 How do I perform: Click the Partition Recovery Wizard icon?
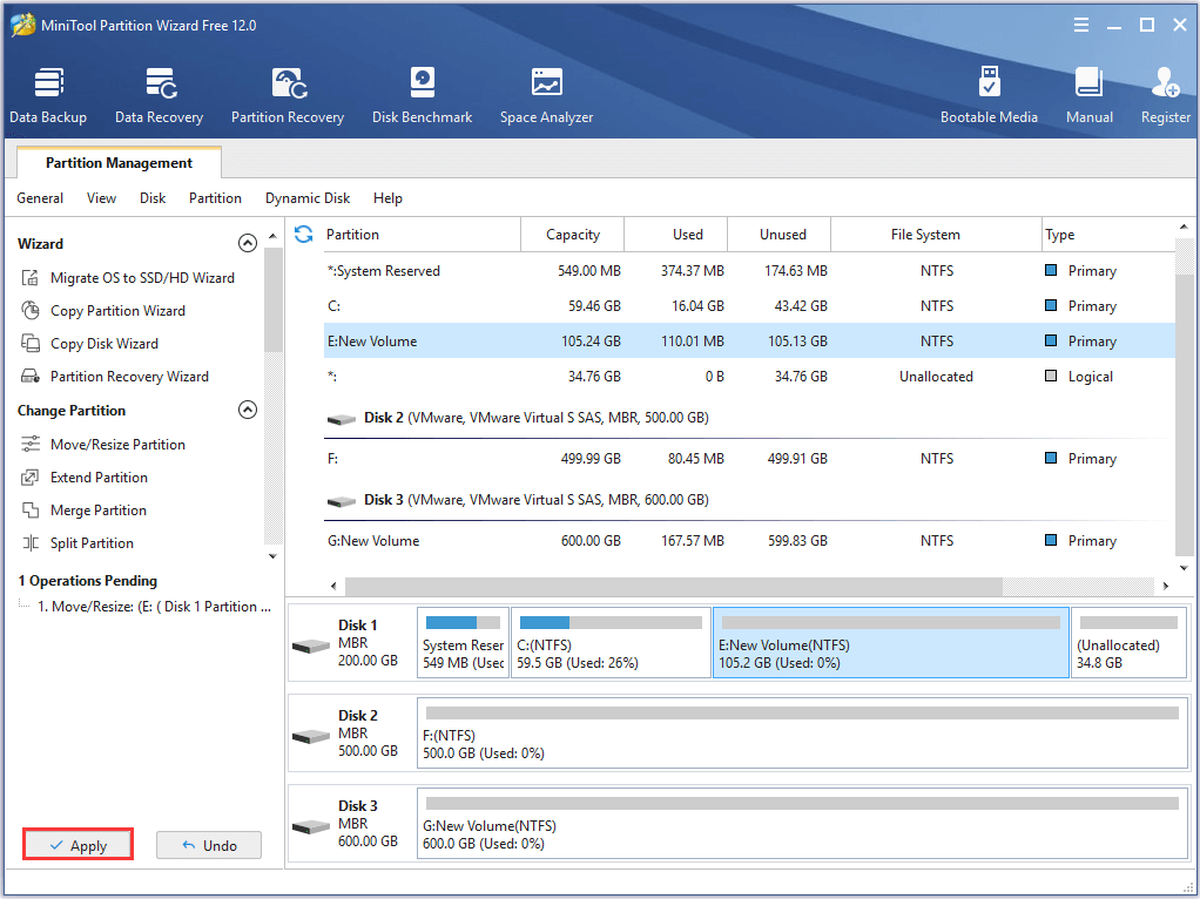pyautogui.click(x=30, y=377)
